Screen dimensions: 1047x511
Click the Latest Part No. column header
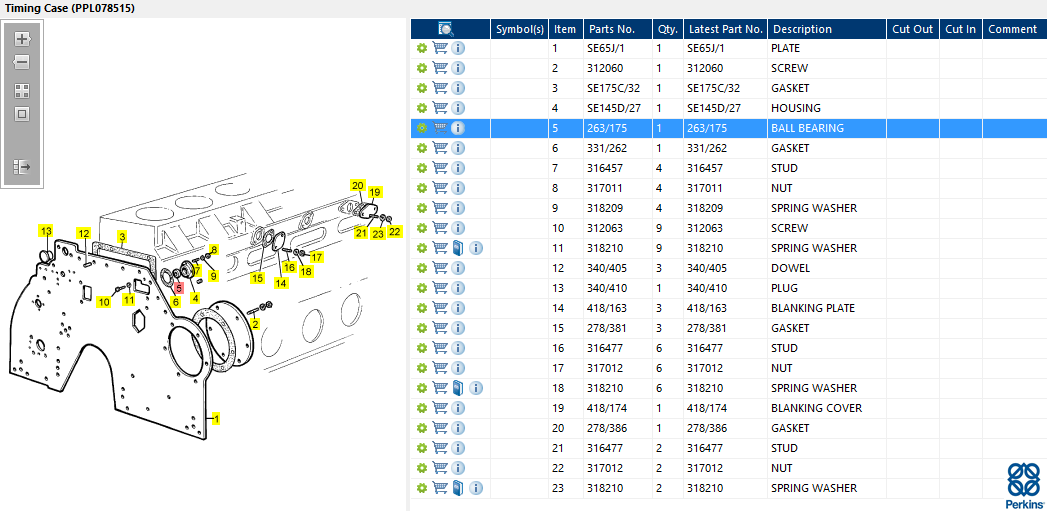point(725,29)
